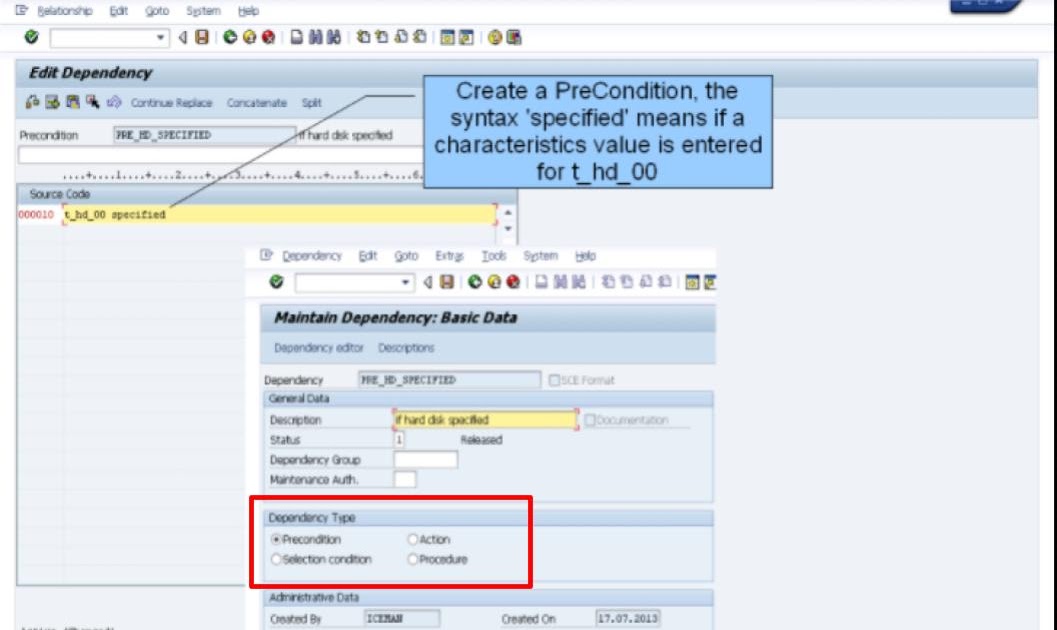Click the Exit icon in Maintain Dependency window

click(492, 282)
